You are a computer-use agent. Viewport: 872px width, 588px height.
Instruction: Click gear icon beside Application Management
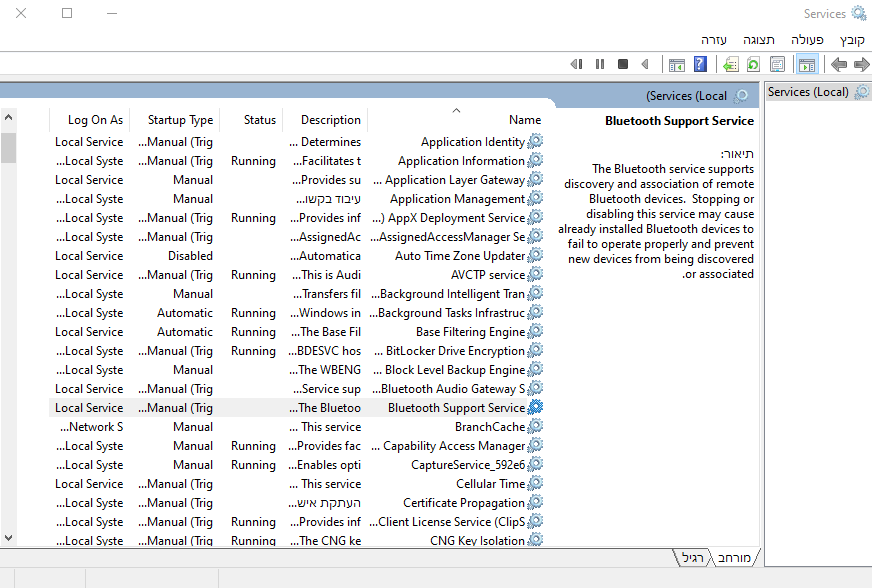(x=535, y=199)
